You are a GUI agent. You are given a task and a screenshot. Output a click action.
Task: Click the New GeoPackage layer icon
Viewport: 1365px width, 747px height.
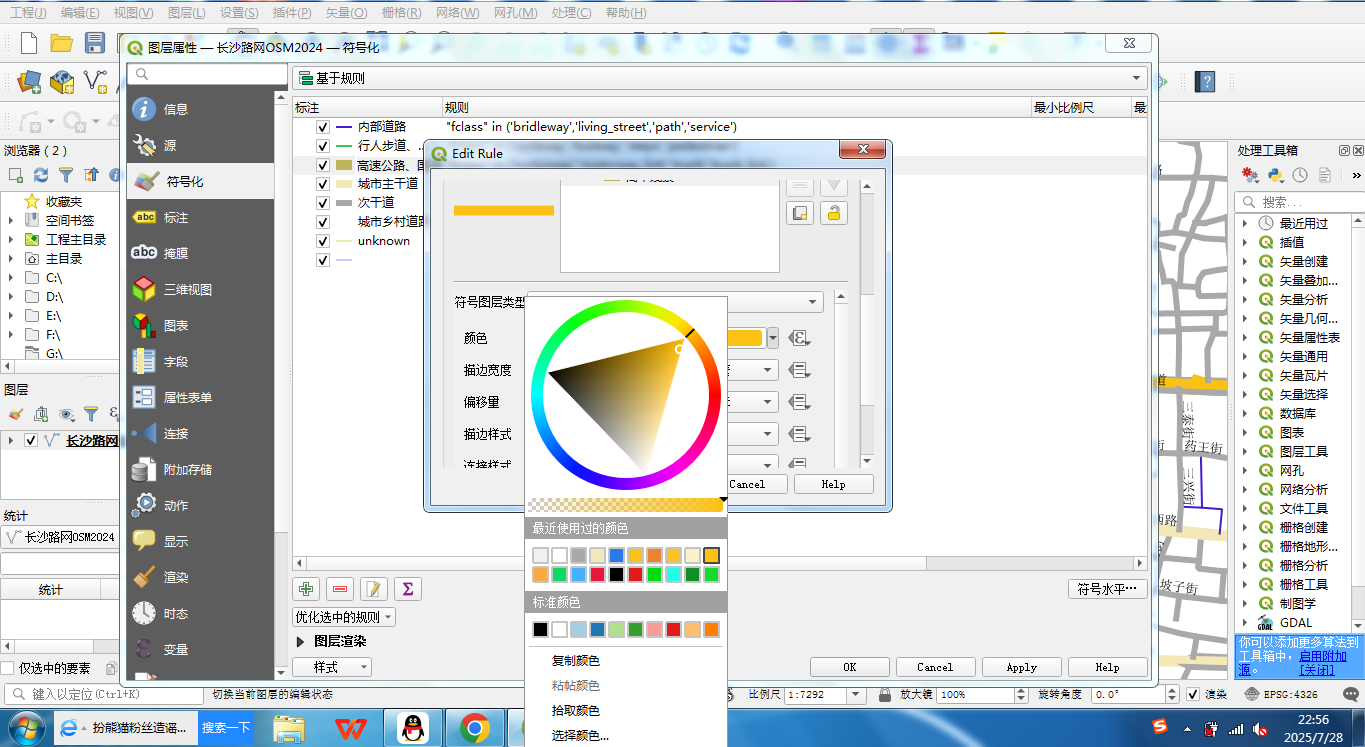62,81
